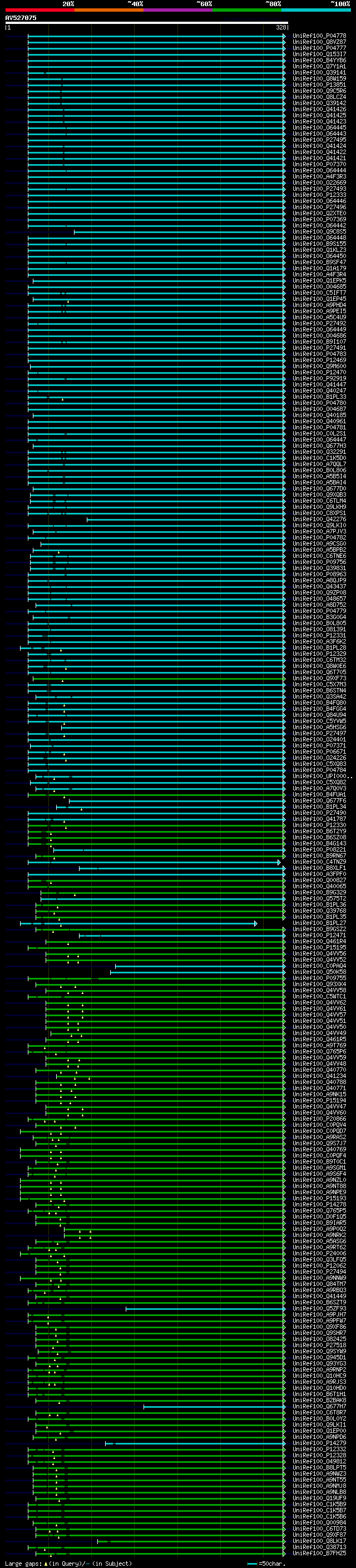Screen dimensions: 356x1568
Task: Select hit label UniRef100_P04784
Action: (x=319, y=770)
